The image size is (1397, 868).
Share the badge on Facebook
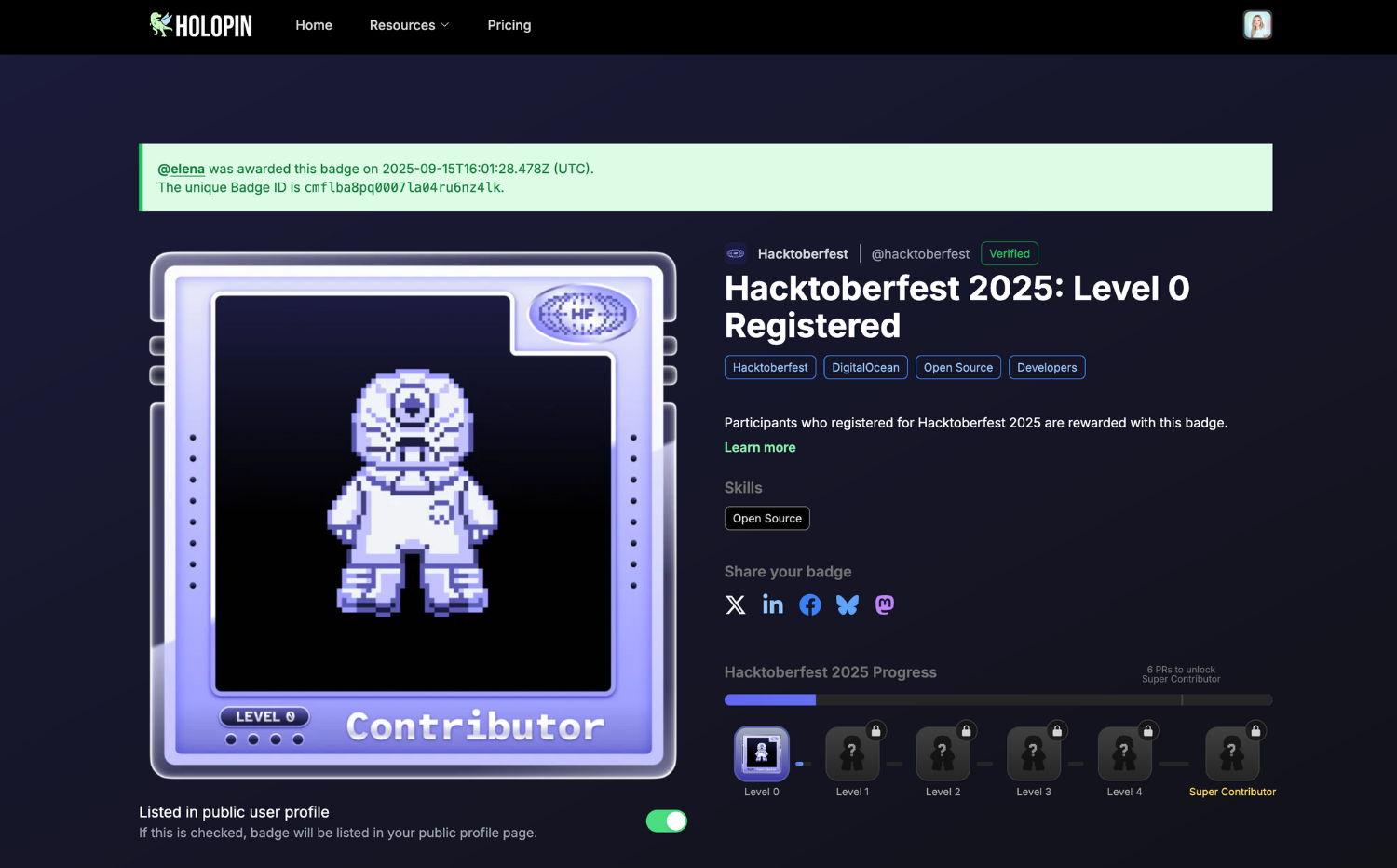(809, 604)
